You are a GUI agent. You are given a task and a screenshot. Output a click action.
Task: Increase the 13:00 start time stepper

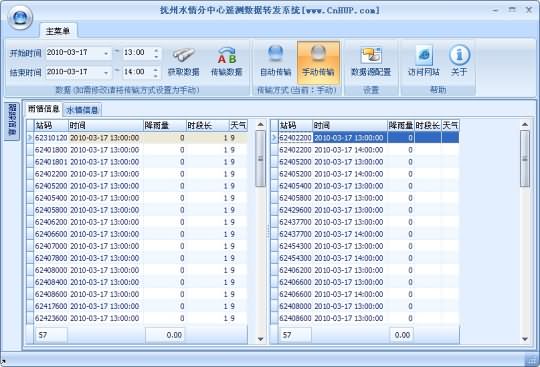(156, 50)
